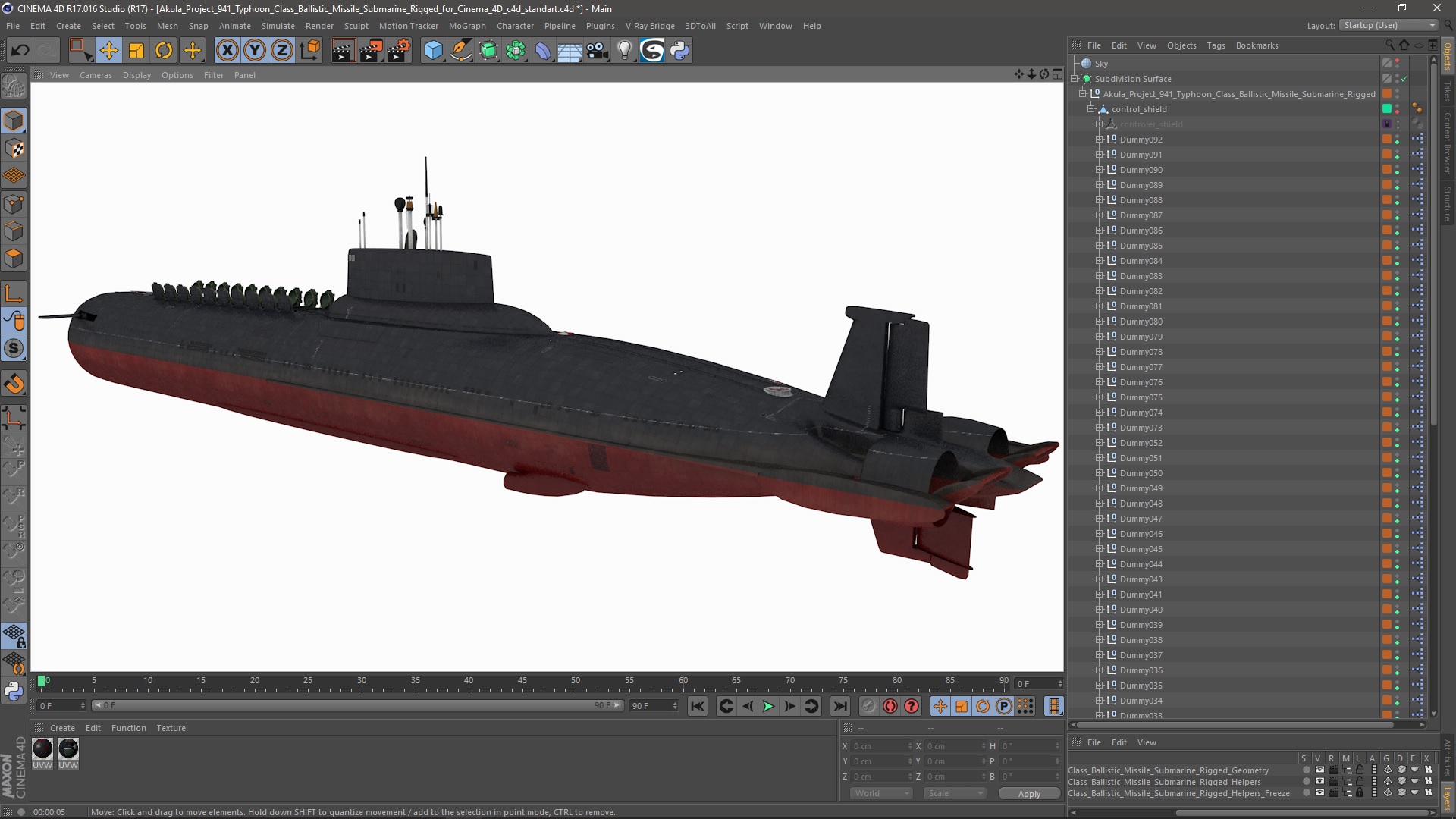Open the MoGraph menu
This screenshot has height=819, width=1456.
click(467, 26)
